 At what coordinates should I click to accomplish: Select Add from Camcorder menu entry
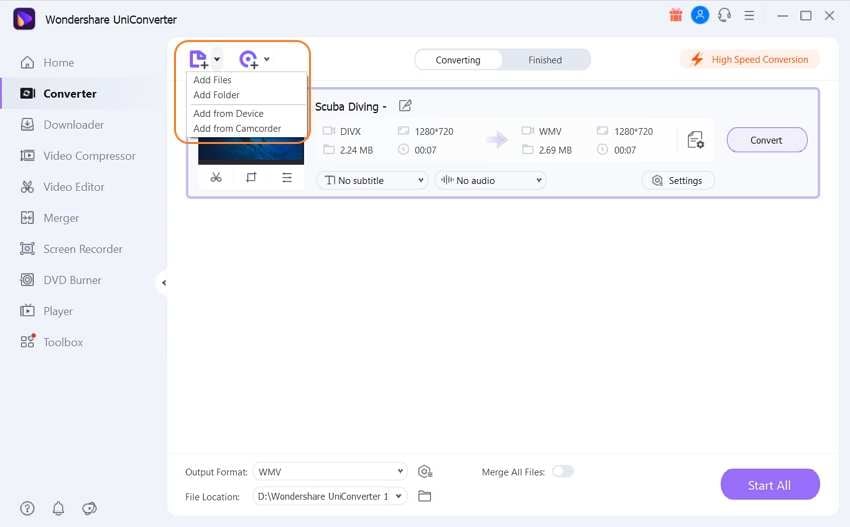(x=237, y=128)
